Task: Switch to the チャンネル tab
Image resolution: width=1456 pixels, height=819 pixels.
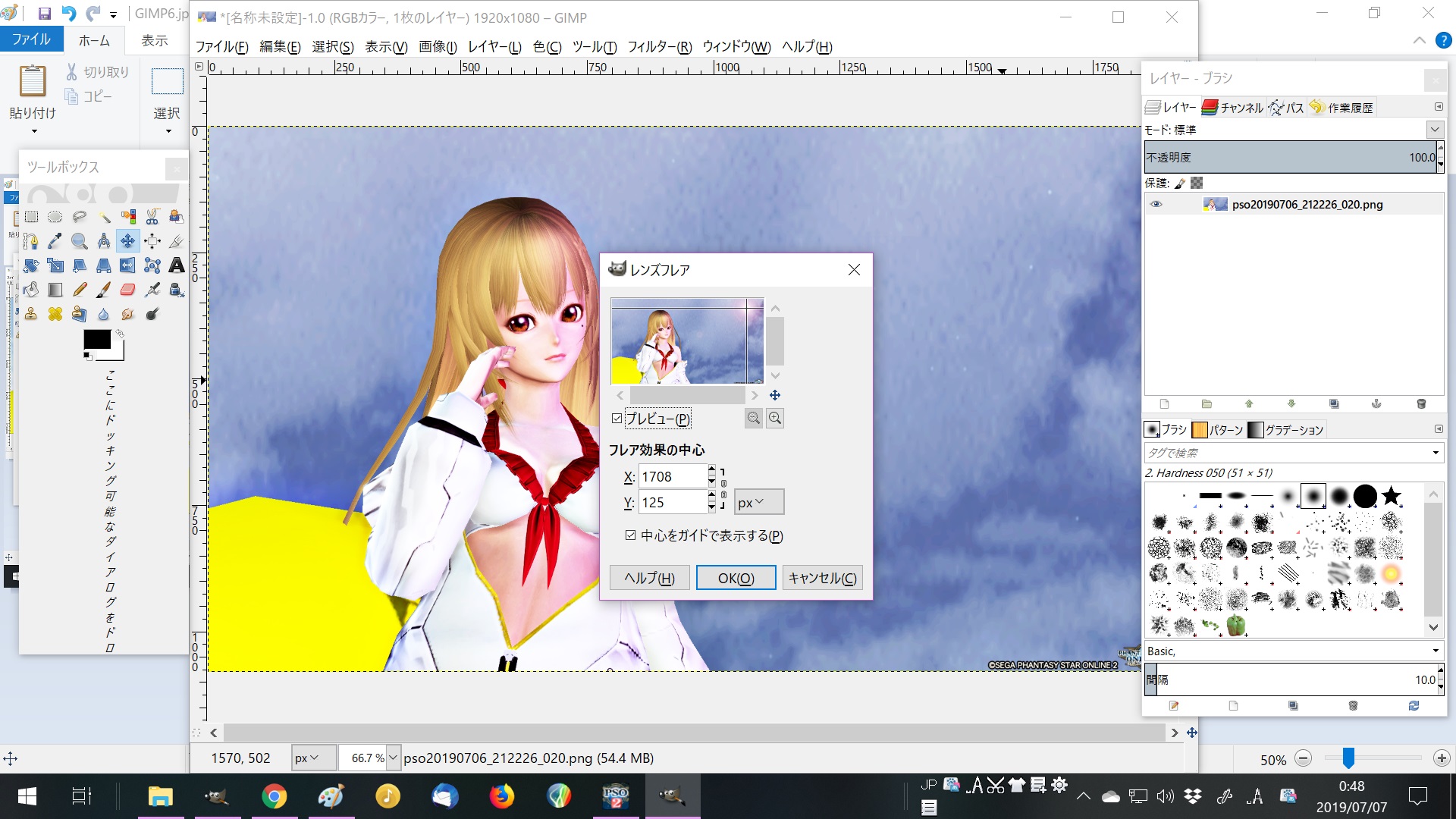Action: tap(1232, 108)
